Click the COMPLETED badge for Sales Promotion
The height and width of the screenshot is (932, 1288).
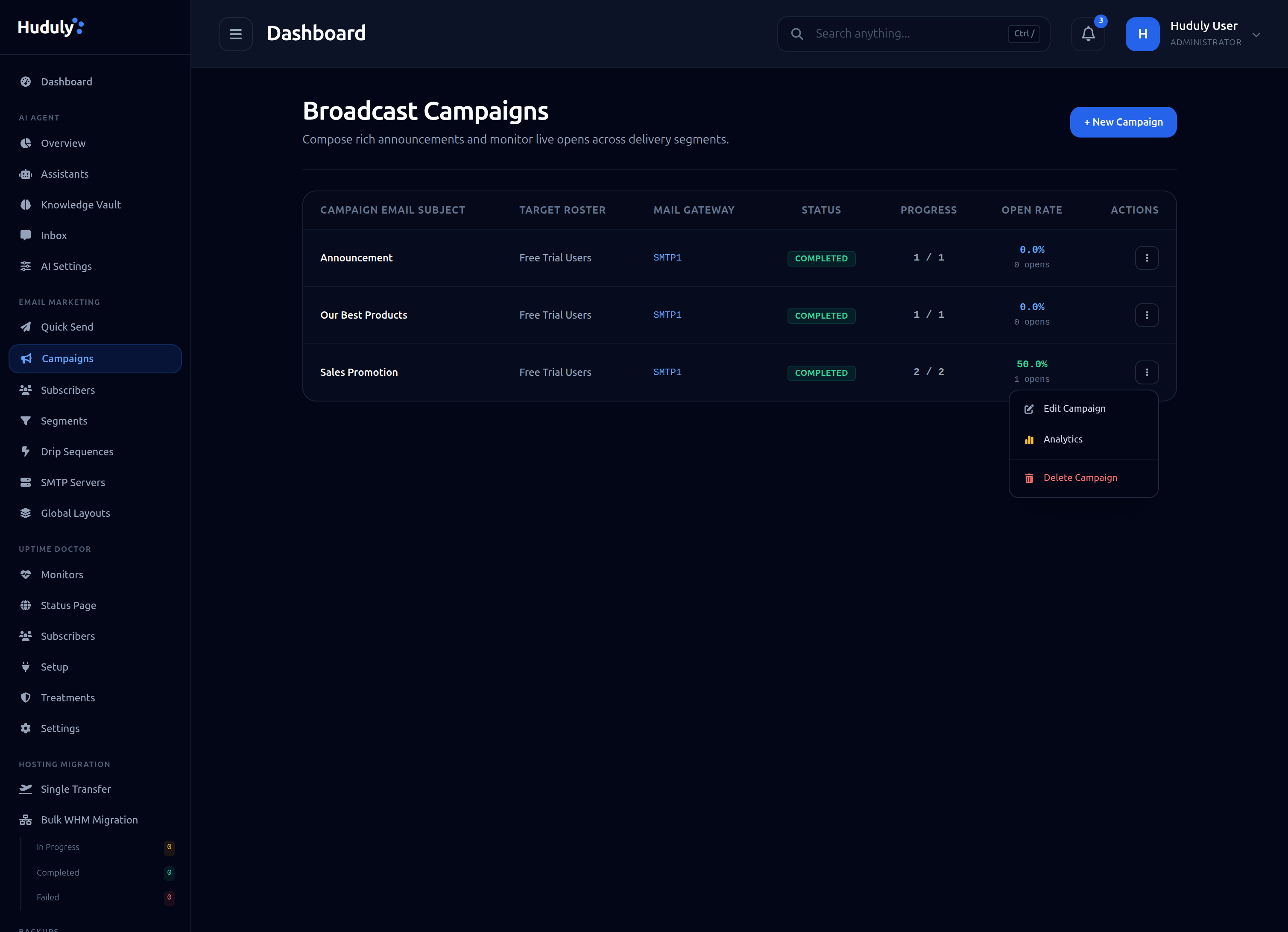click(821, 373)
